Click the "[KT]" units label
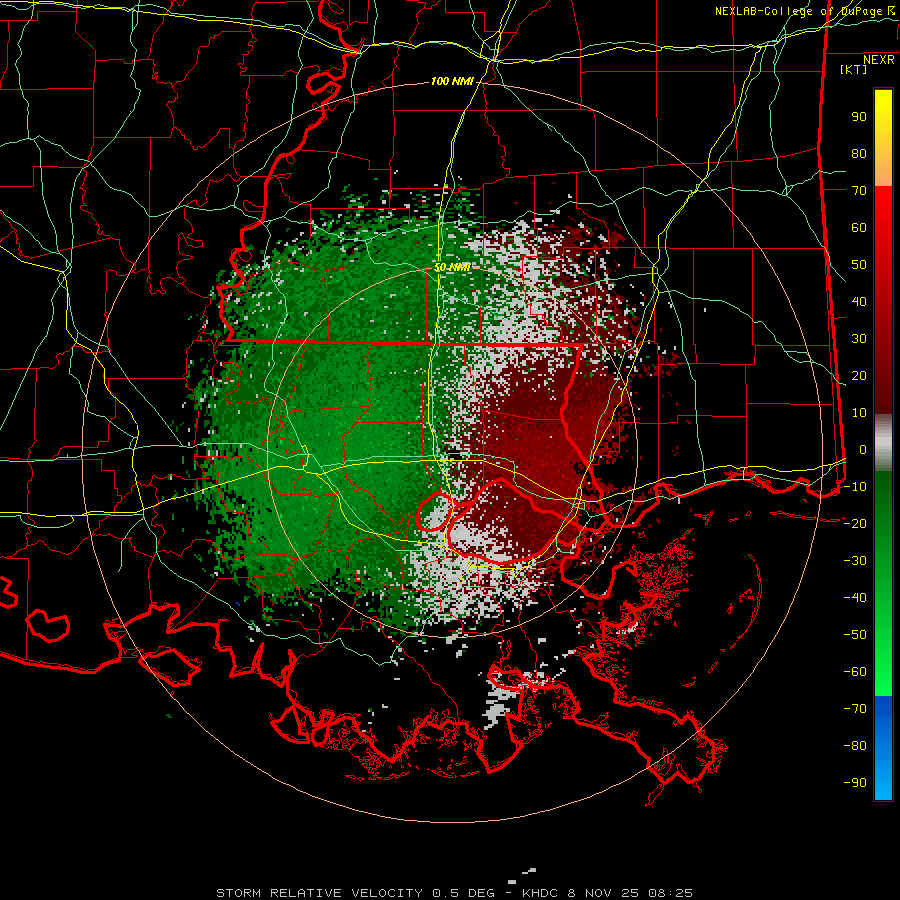Screen dimensions: 900x900 pyautogui.click(x=854, y=69)
